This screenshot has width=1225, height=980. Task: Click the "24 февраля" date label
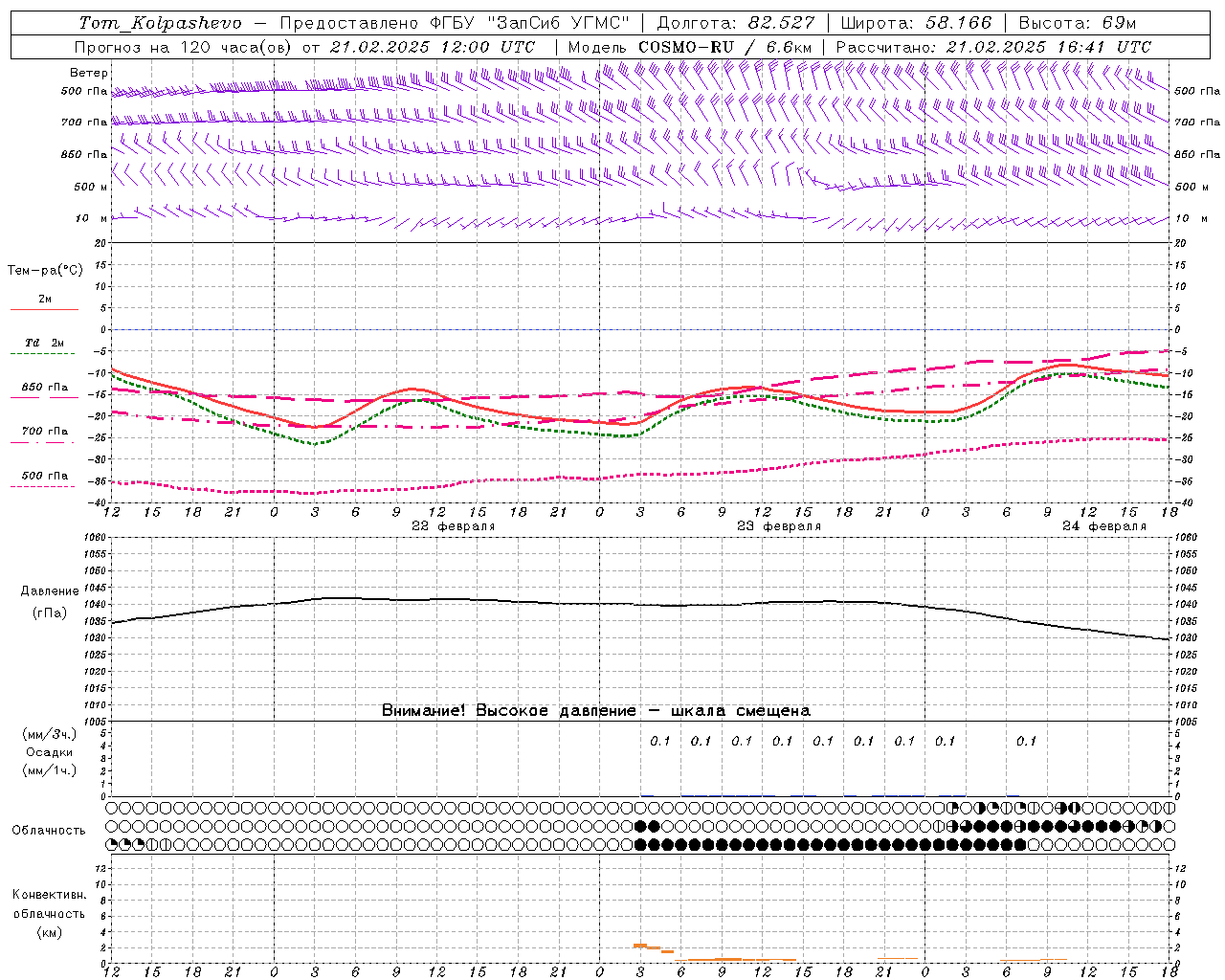point(1104,526)
